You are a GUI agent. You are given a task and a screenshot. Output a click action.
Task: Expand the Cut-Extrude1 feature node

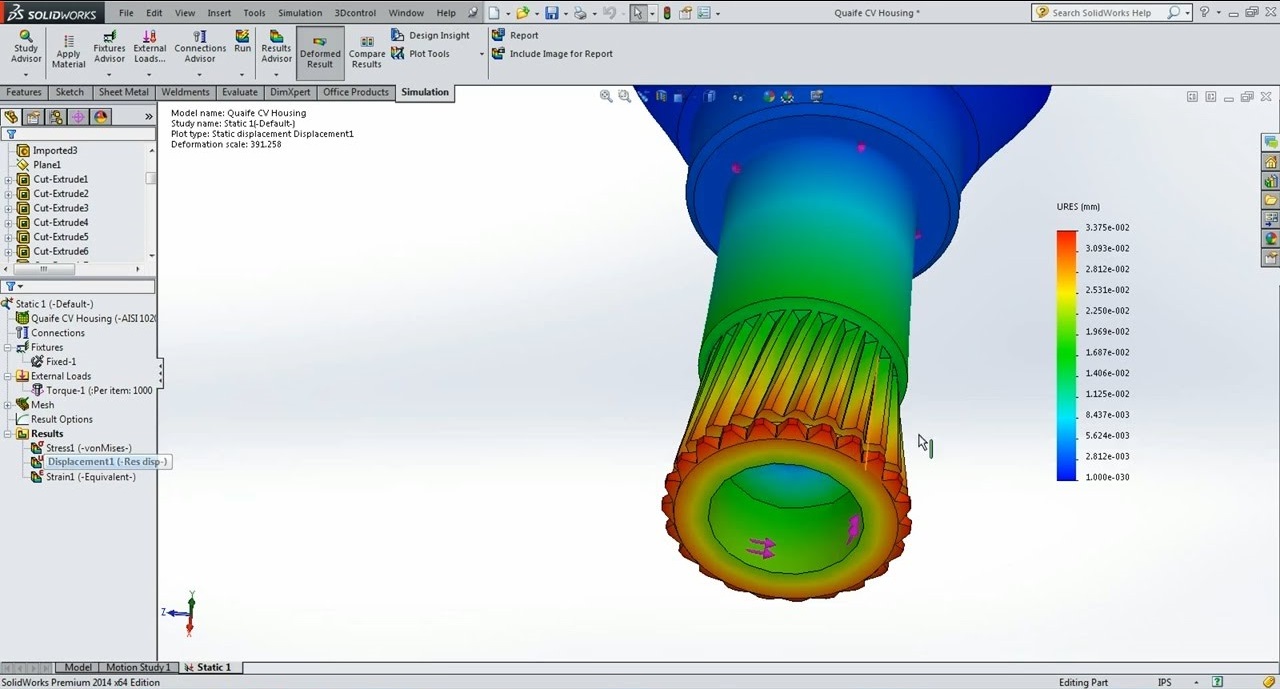[x=8, y=180]
